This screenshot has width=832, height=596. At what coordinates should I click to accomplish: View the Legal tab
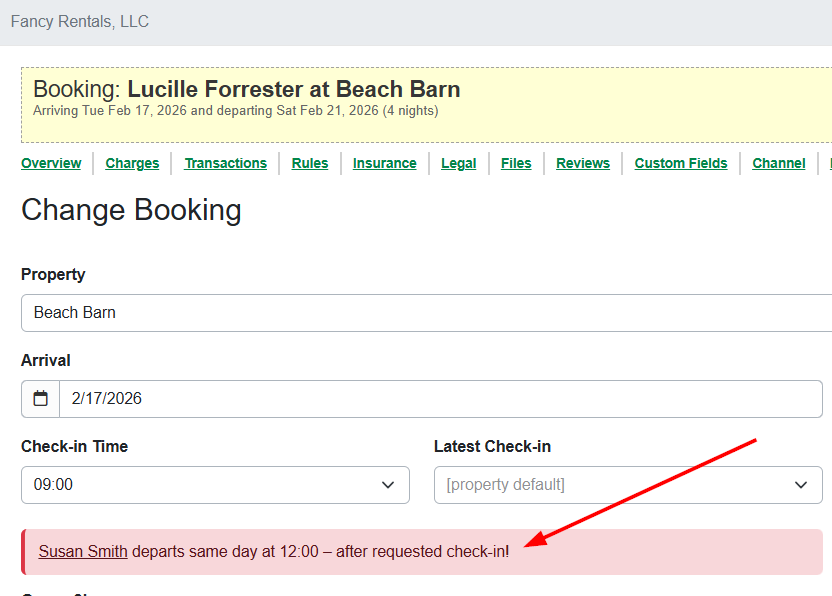[458, 163]
